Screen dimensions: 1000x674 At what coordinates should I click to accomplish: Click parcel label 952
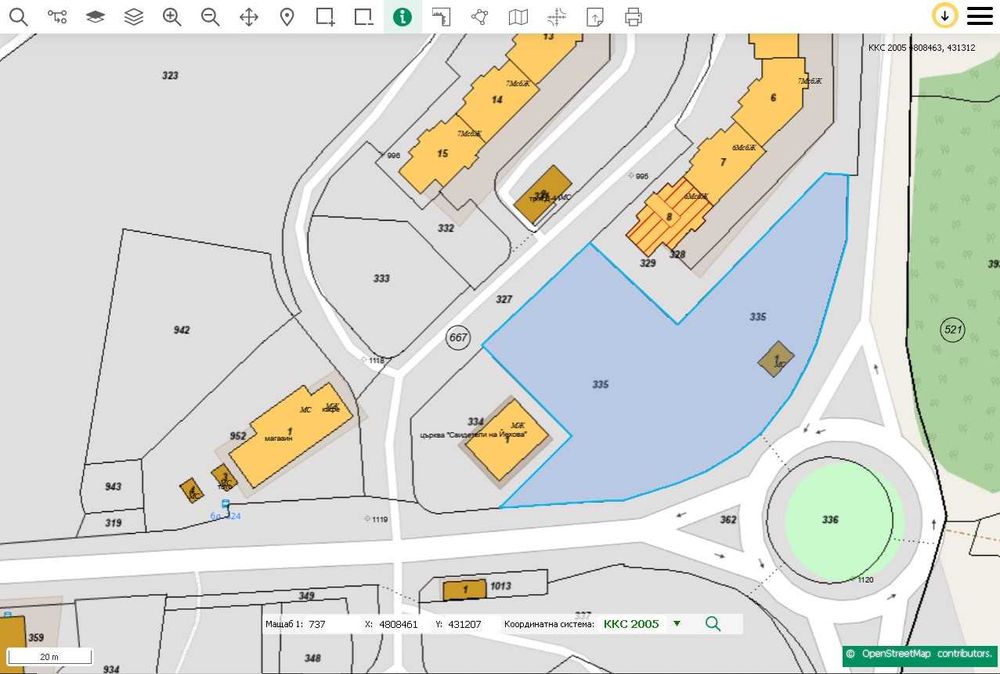238,436
